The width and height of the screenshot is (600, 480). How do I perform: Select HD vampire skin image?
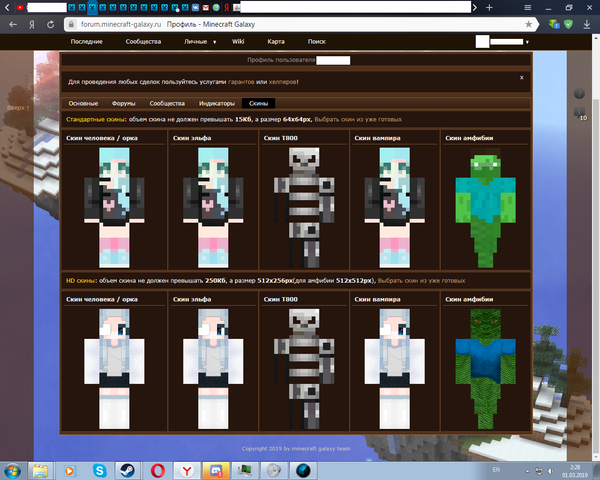(395, 369)
